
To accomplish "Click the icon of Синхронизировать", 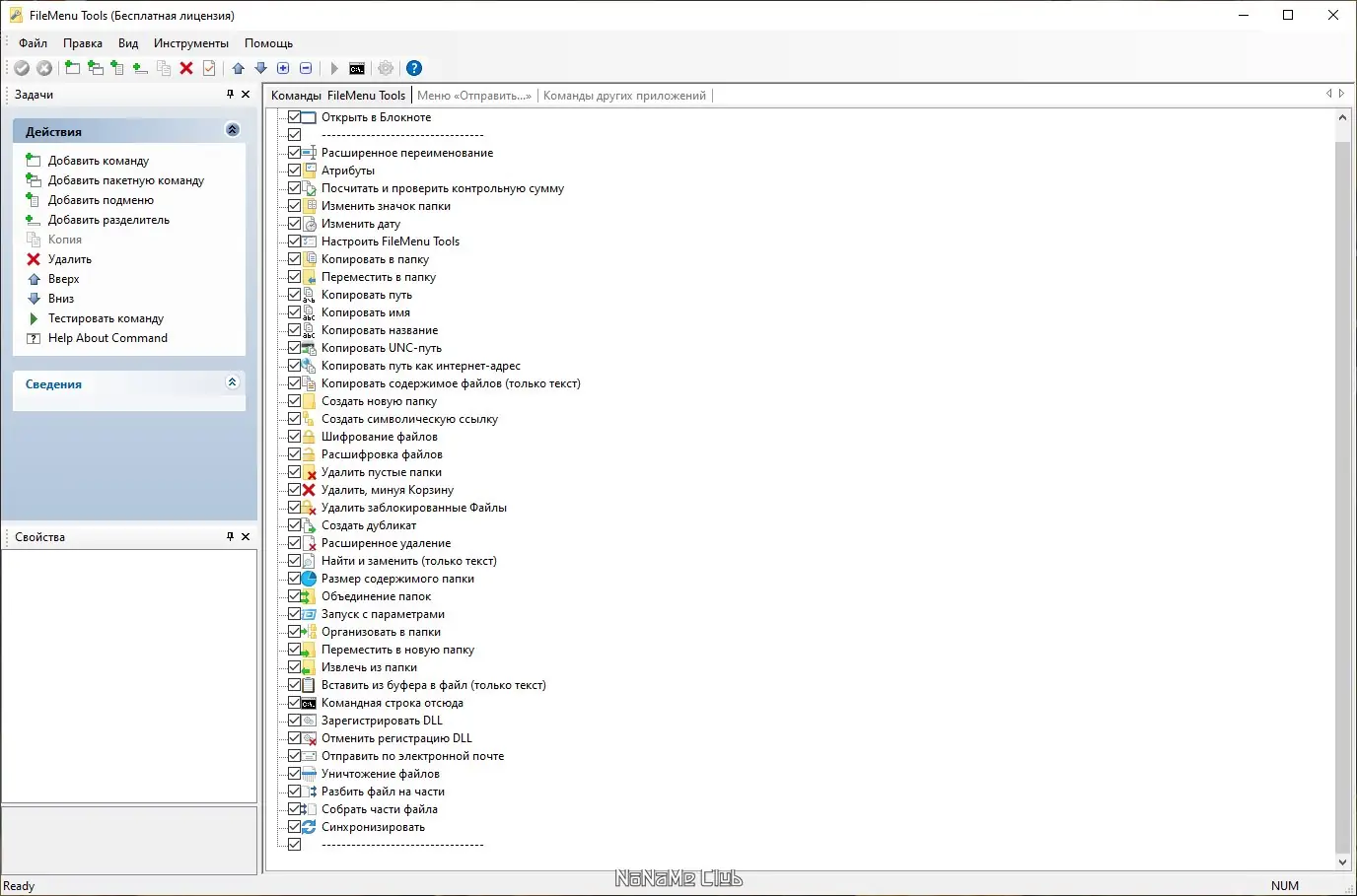I will (309, 827).
